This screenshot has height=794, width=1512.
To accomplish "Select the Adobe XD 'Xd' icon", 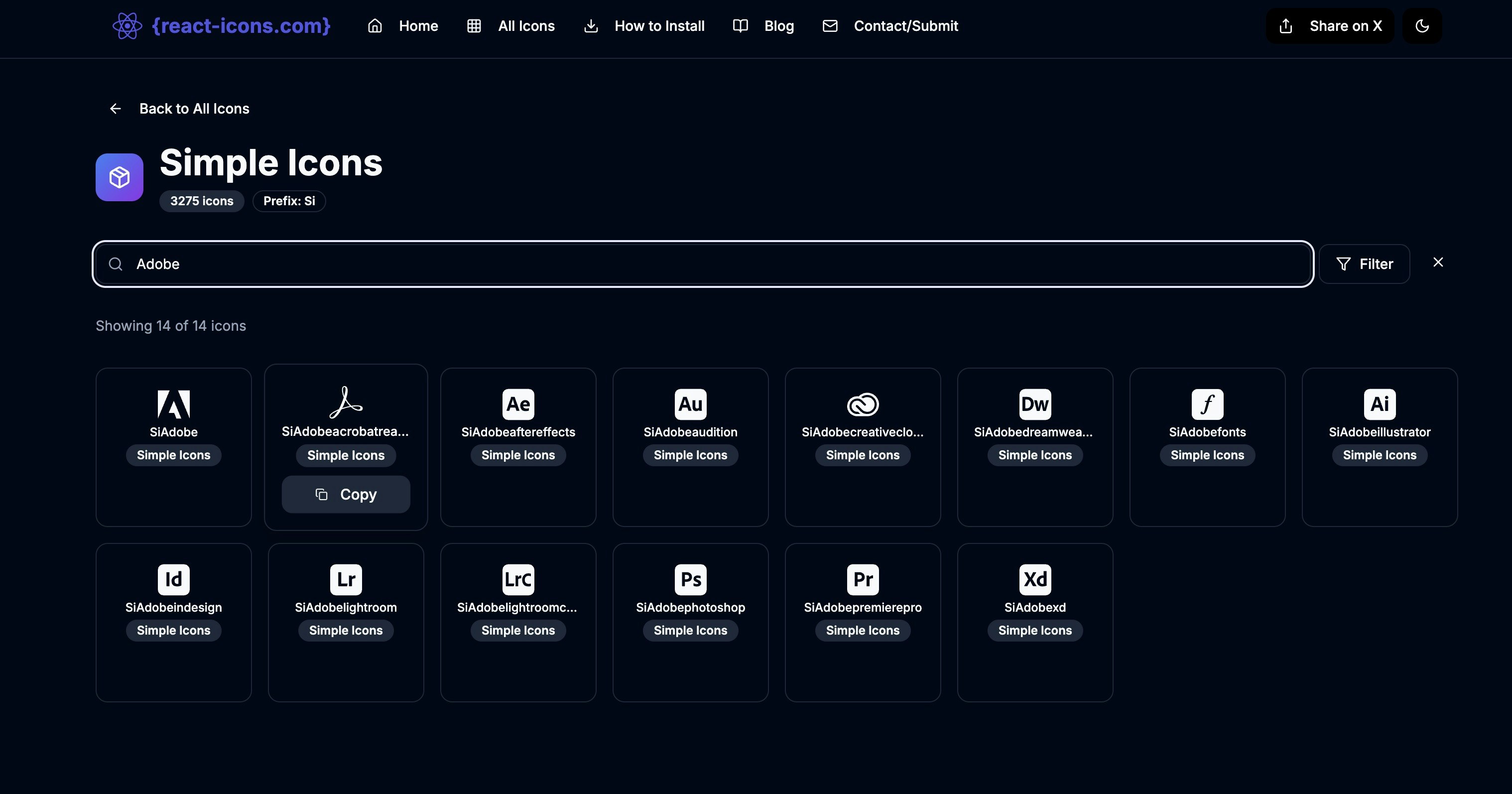I will coord(1035,580).
